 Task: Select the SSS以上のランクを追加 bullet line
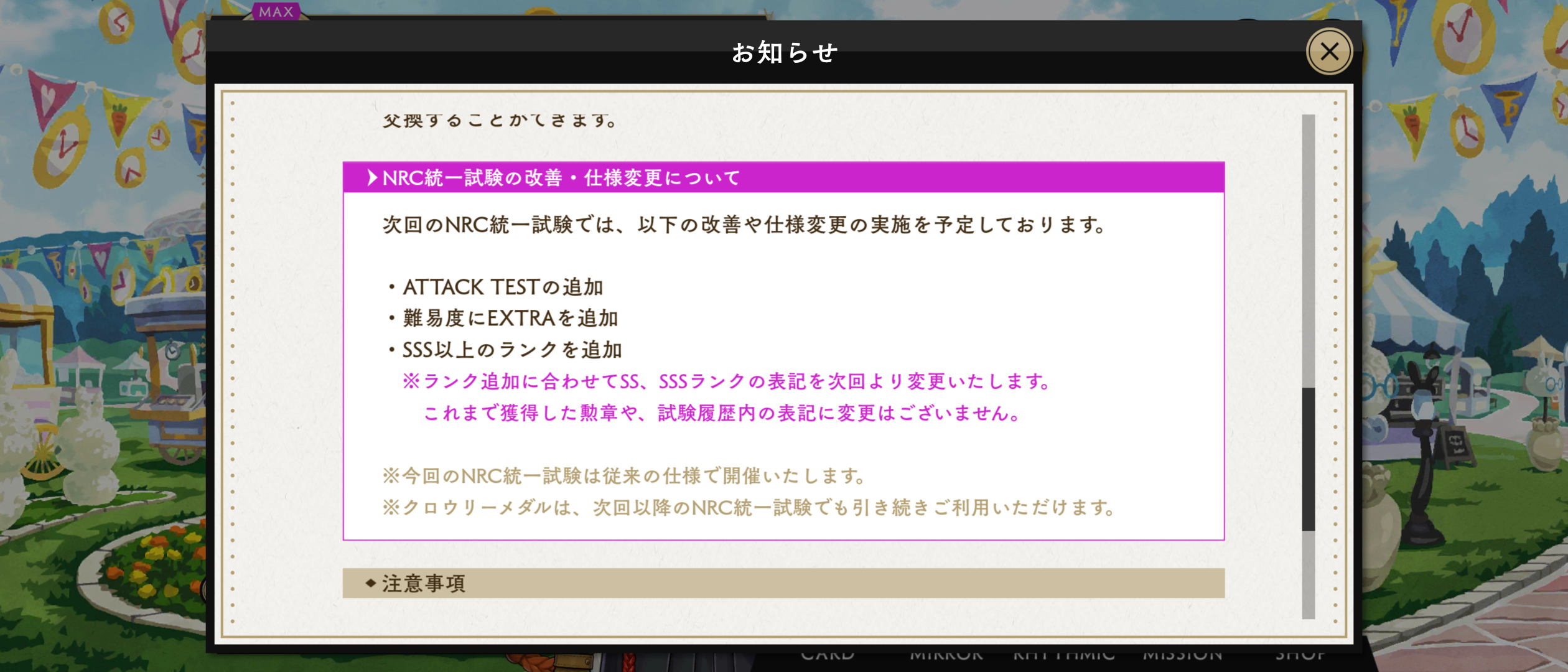click(505, 350)
